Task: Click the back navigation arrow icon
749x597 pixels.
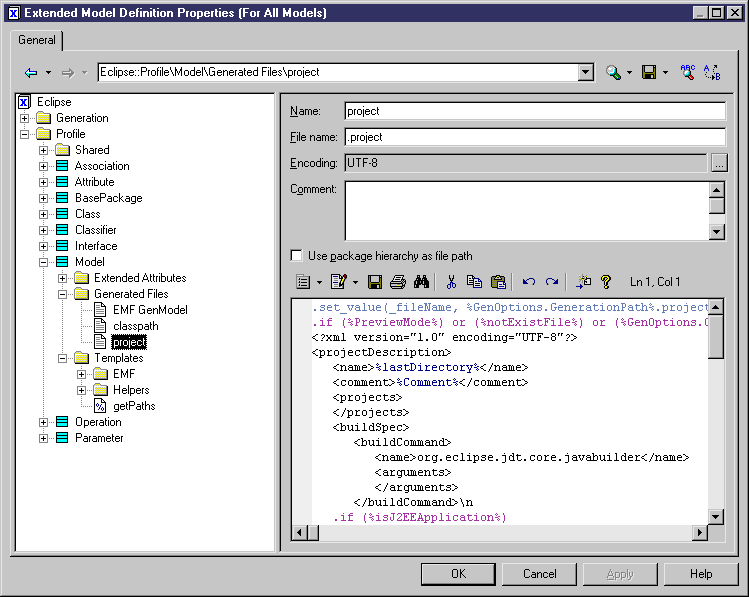Action: coord(31,73)
